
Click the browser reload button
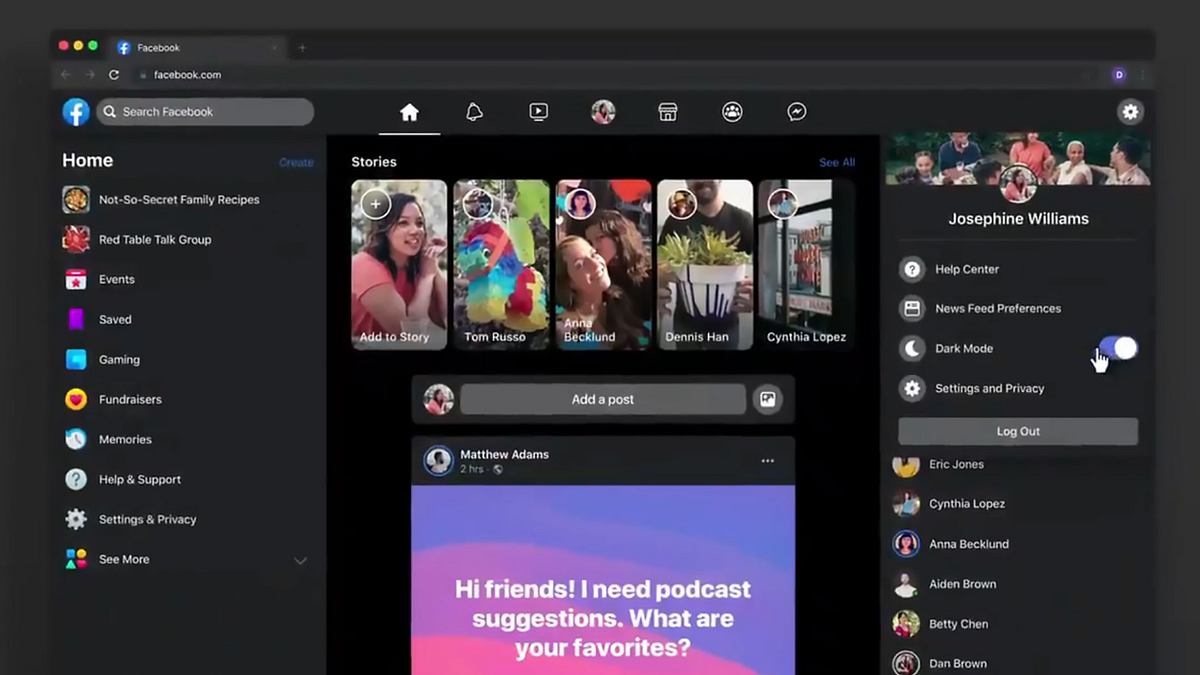114,75
